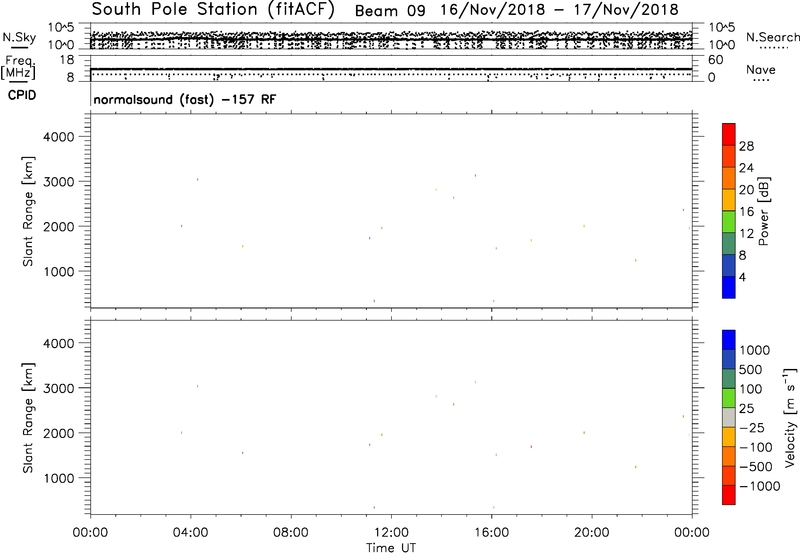Click the solid frequency line in the Freq panel

[391, 69]
